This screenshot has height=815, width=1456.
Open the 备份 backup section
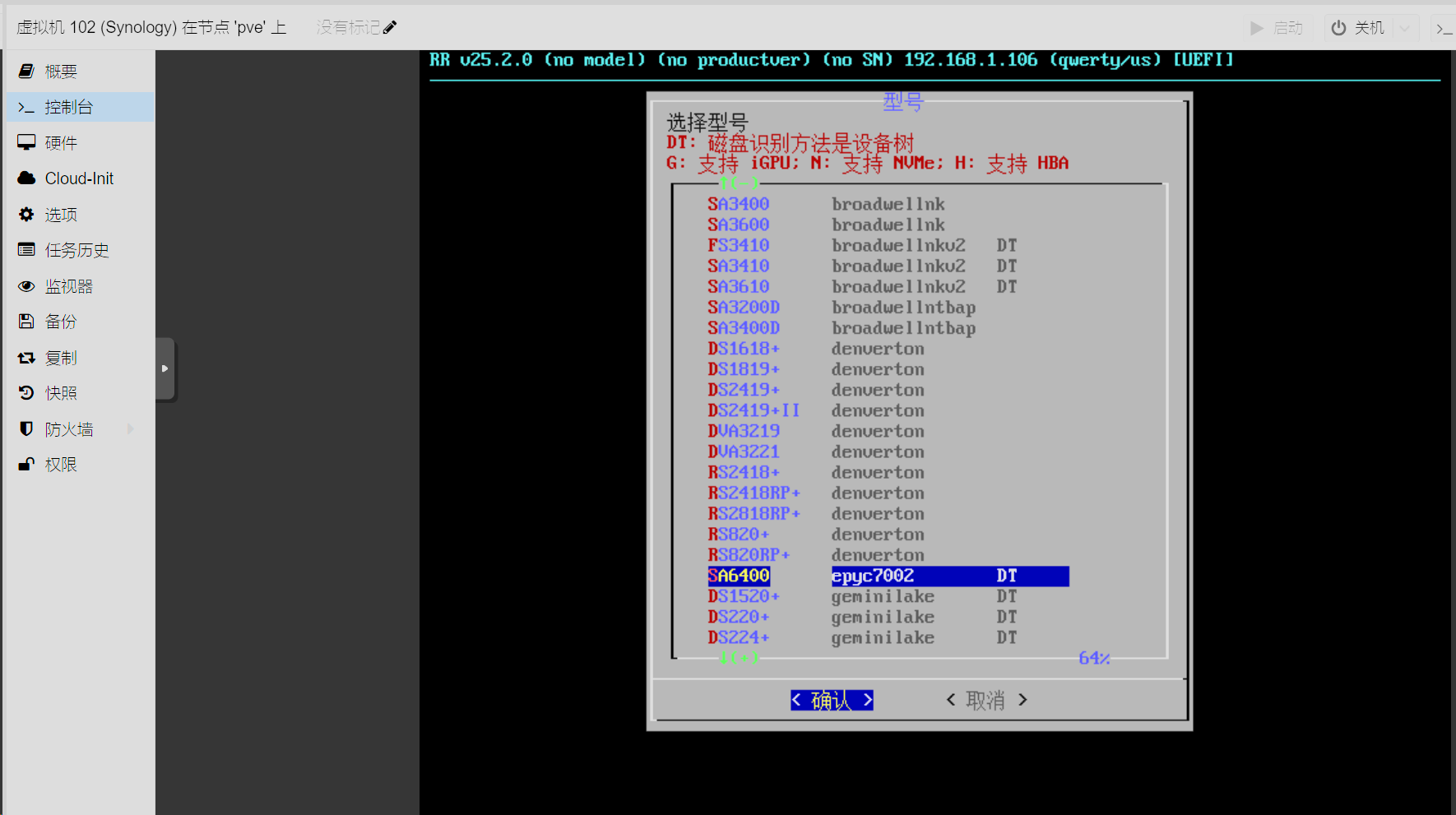click(80, 322)
